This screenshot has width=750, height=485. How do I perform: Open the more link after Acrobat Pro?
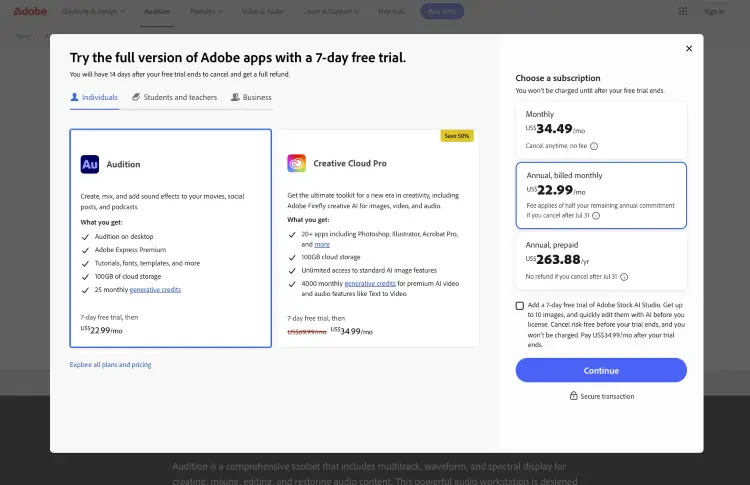pos(322,244)
